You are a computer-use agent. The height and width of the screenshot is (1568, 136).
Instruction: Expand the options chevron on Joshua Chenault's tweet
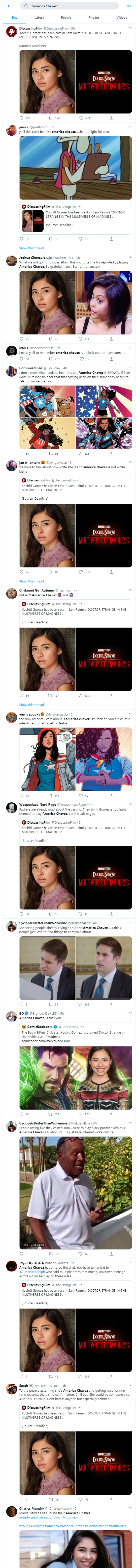[x=130, y=257]
